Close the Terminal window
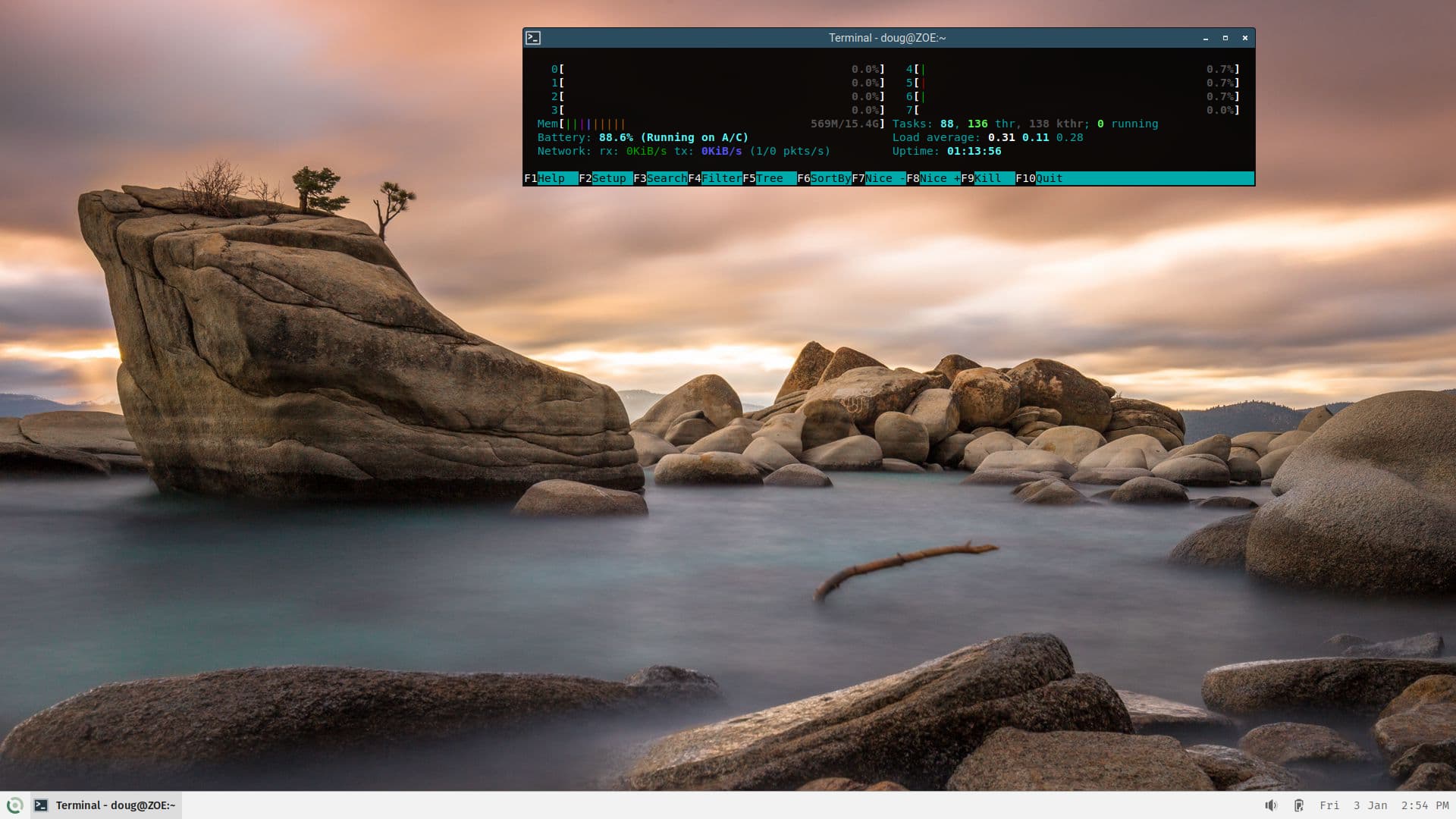This screenshot has height=819, width=1456. 1244,38
